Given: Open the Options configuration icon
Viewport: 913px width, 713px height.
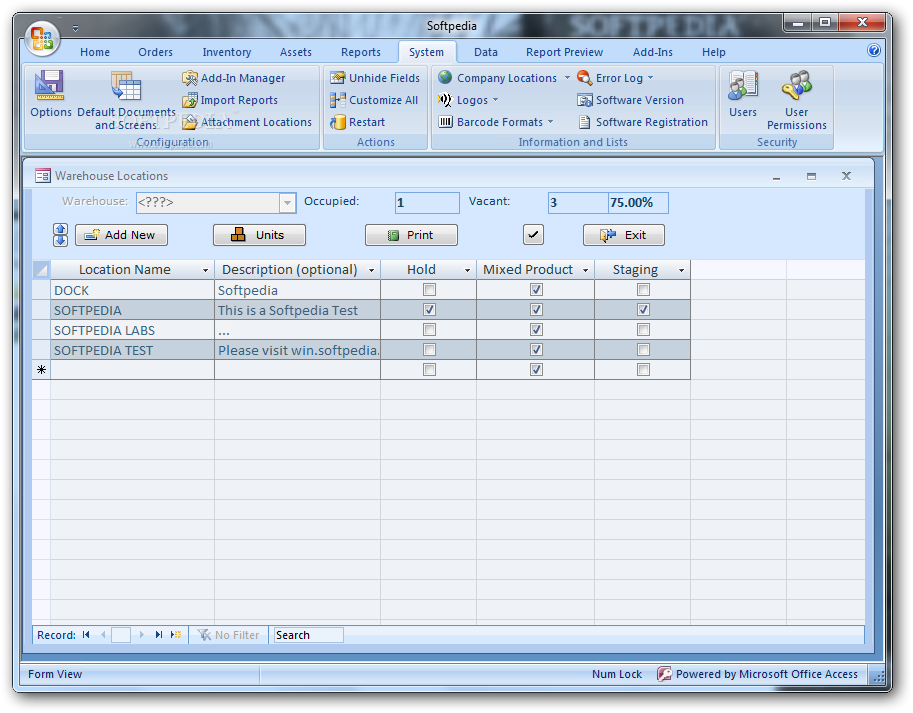Looking at the screenshot, I should 51,94.
